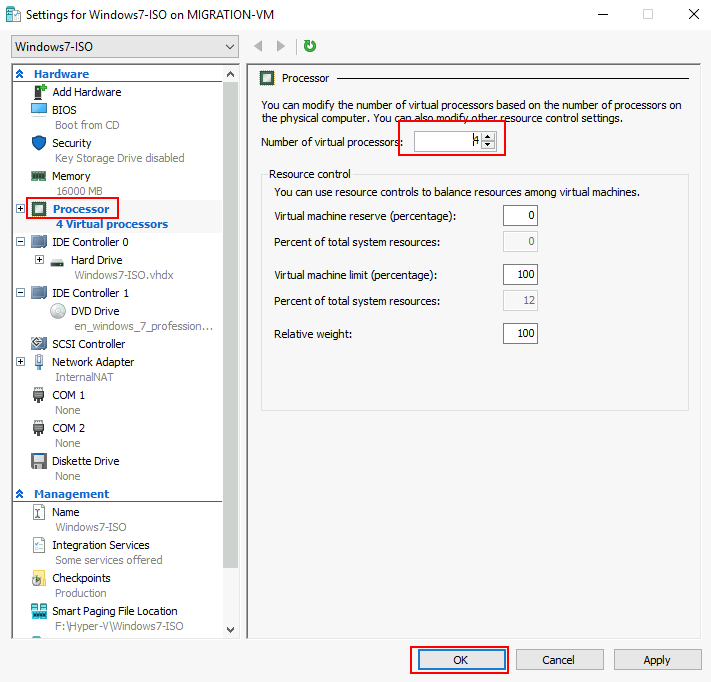Screen dimensions: 711x682
Task: Select the Memory chip icon
Action: [x=39, y=176]
